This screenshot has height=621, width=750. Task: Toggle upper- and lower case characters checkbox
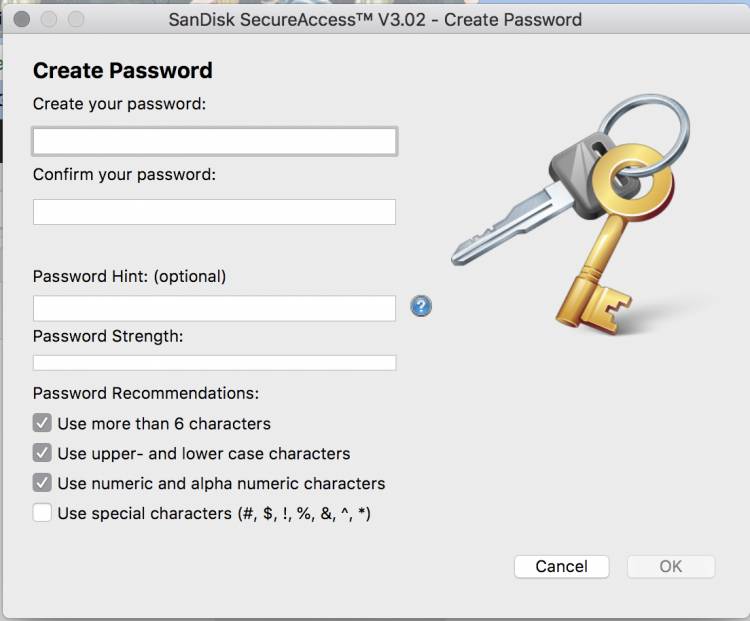click(x=42, y=453)
